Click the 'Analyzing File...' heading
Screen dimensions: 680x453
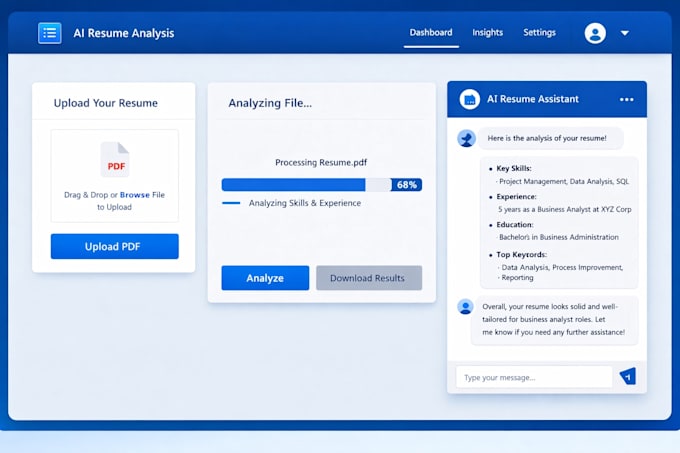click(270, 103)
